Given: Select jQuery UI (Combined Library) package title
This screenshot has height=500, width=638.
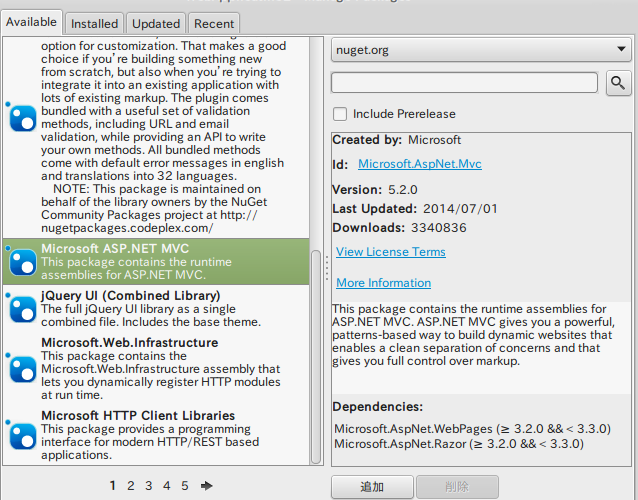Looking at the screenshot, I should (x=131, y=296).
